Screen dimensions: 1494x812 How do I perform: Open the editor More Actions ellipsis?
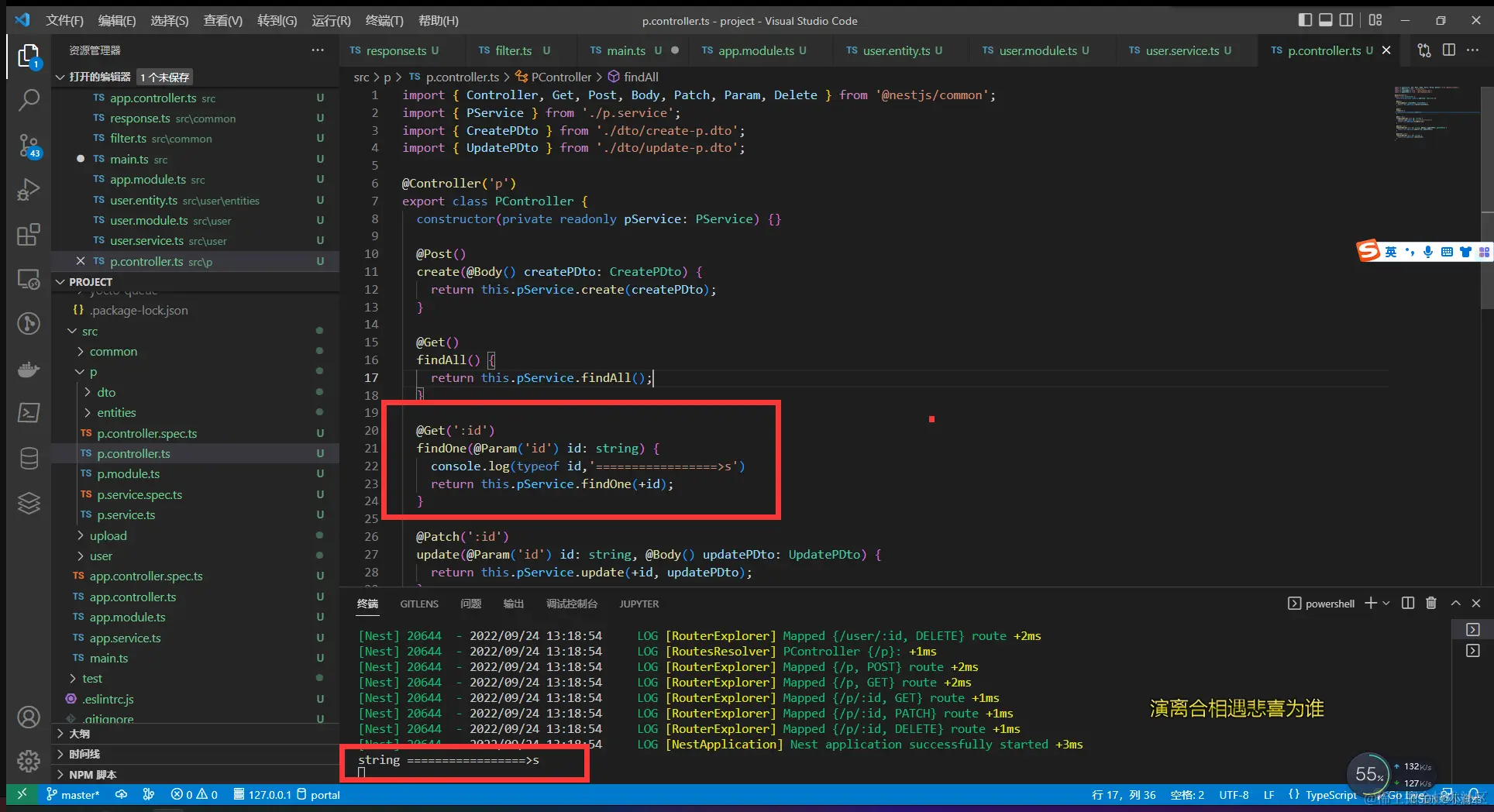pos(1473,50)
